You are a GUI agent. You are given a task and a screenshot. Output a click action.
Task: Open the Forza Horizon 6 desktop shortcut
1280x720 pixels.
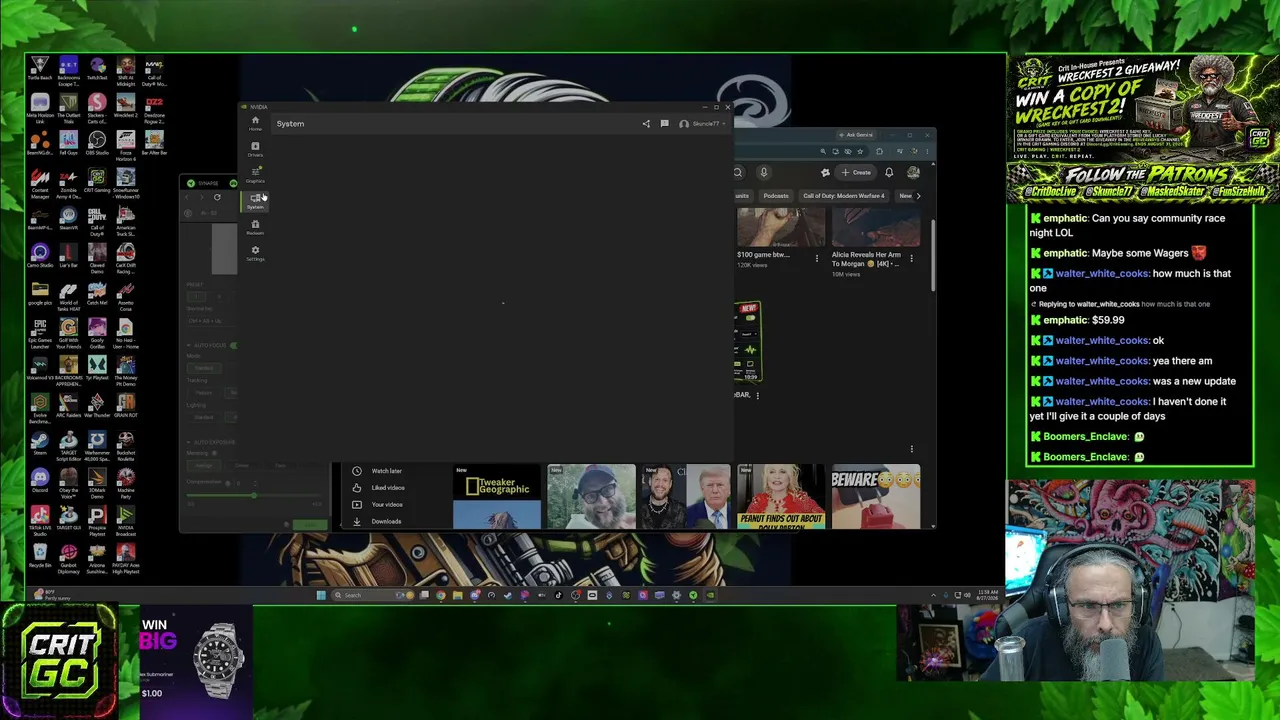click(126, 147)
